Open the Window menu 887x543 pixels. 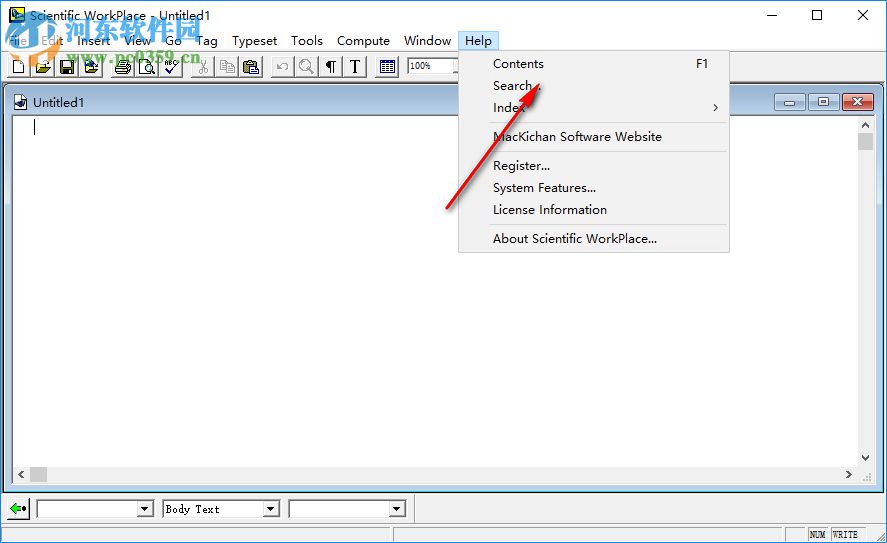pos(427,41)
